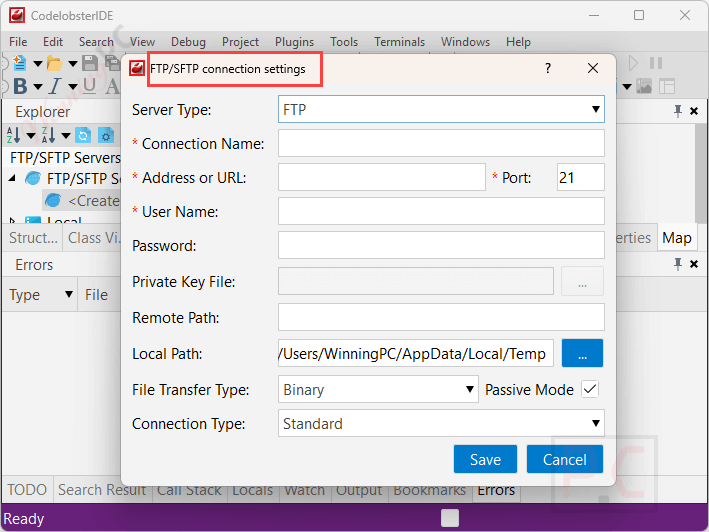Image resolution: width=709 pixels, height=532 pixels.
Task: Open the Project menu
Action: click(x=240, y=42)
